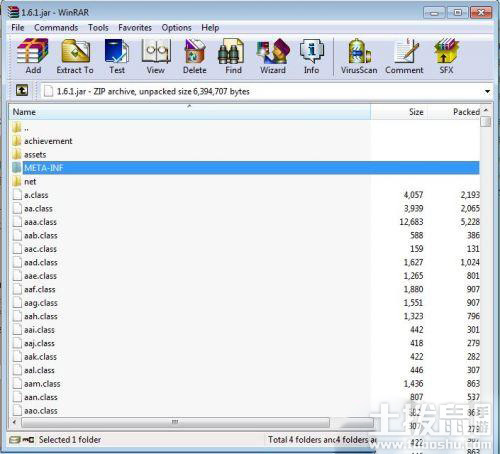Expand the archive path dropdown
This screenshot has height=454, width=500.
point(487,91)
